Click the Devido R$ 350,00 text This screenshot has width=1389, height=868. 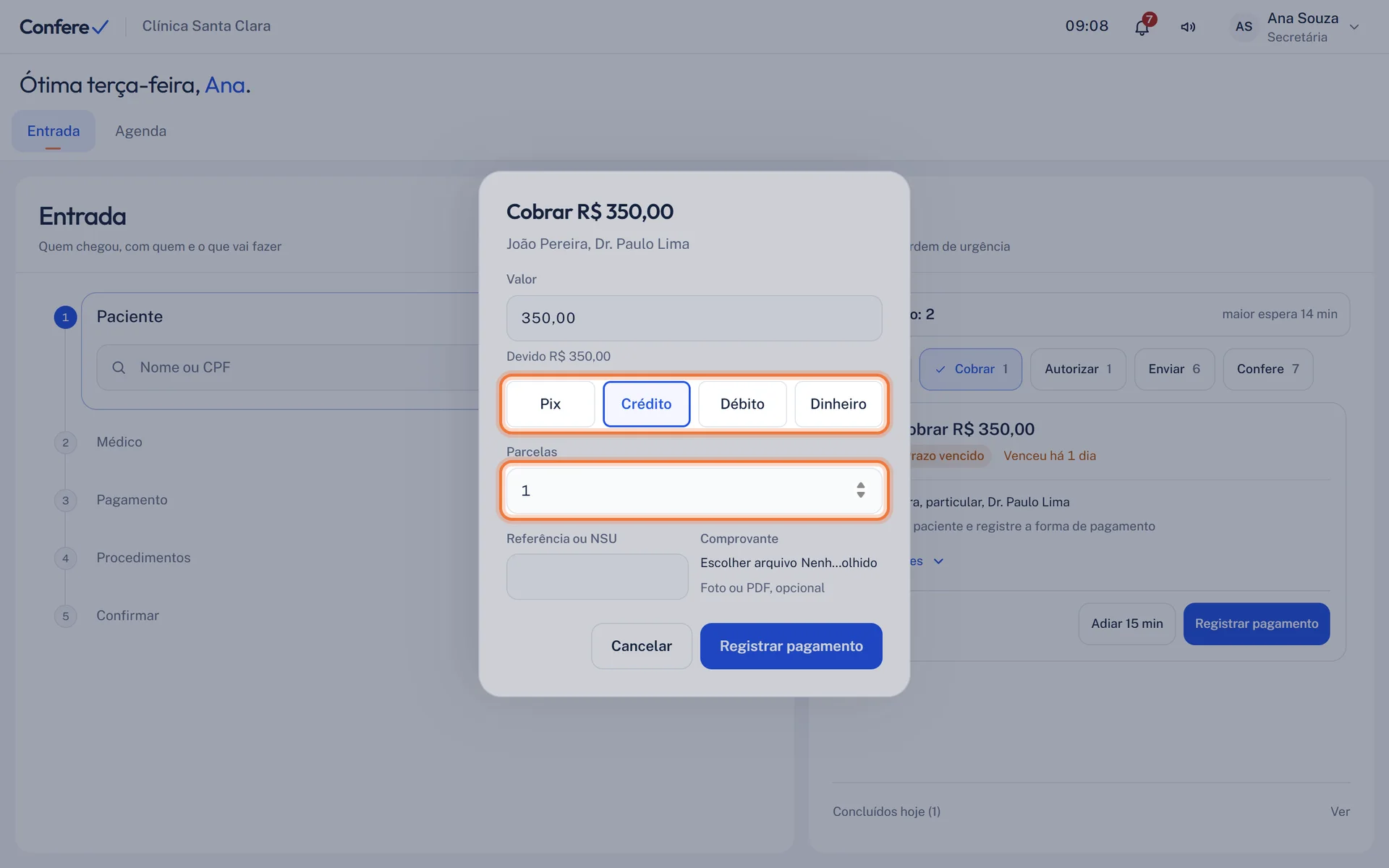coord(558,356)
